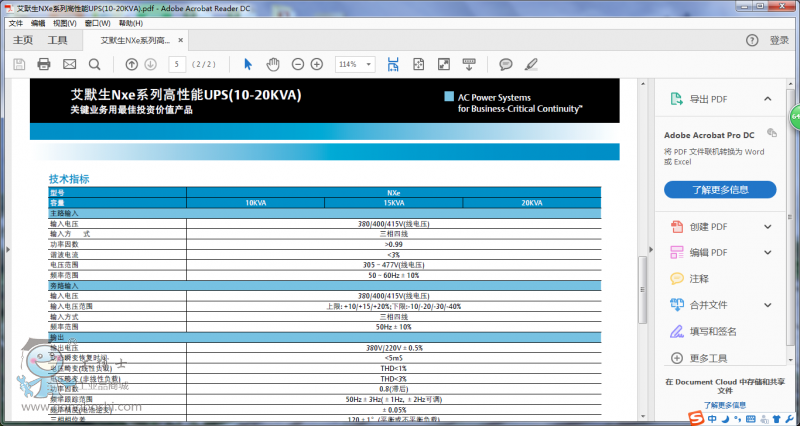
Task: Click the 了解更多信息 blue button
Action: pos(720,189)
